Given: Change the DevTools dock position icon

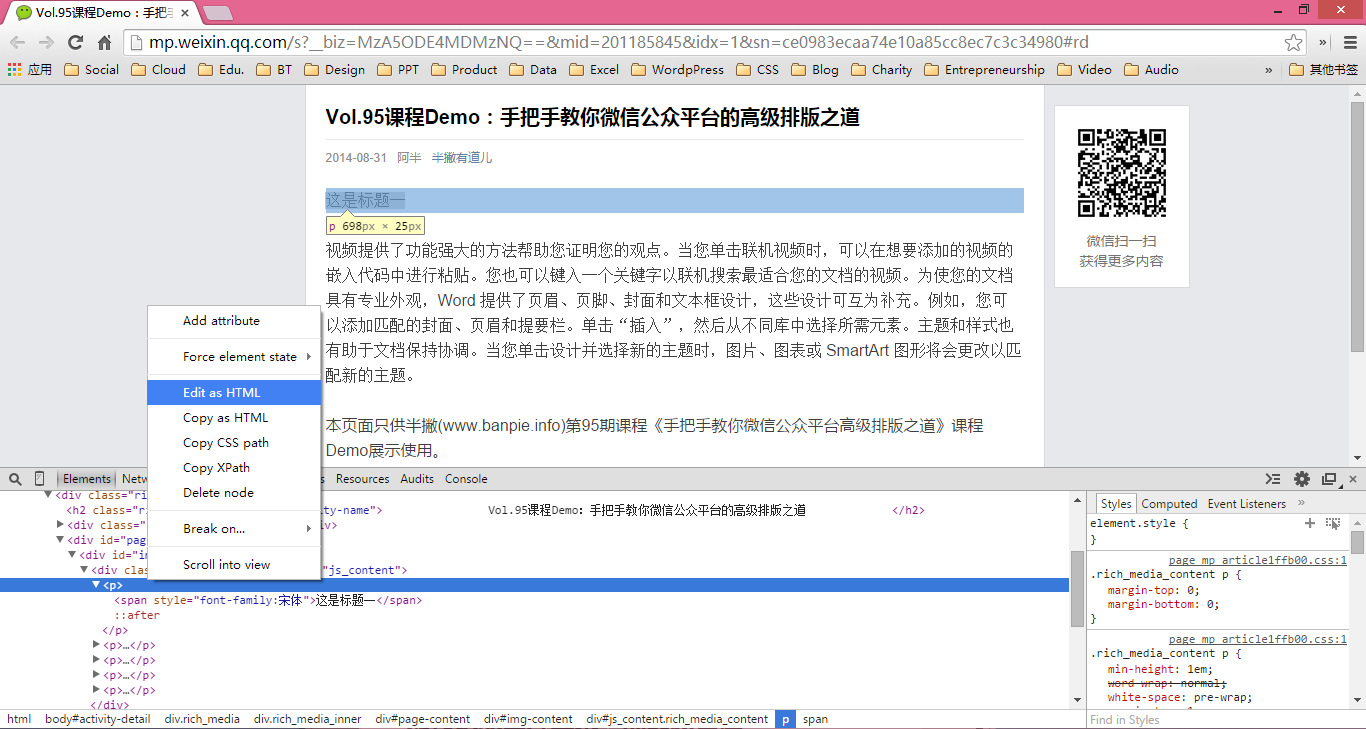Looking at the screenshot, I should pos(1329,479).
